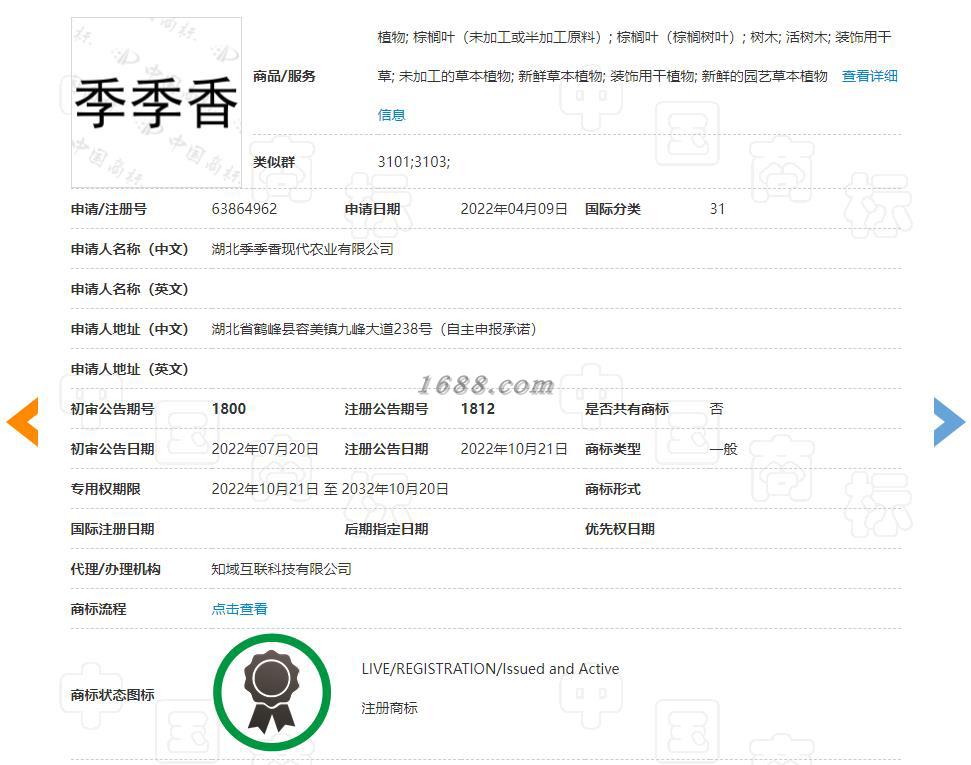This screenshot has height=765, width=971.
Task: Select exclusive right period 2022年10月21日 至 2032年10月20日
Action: click(x=330, y=489)
